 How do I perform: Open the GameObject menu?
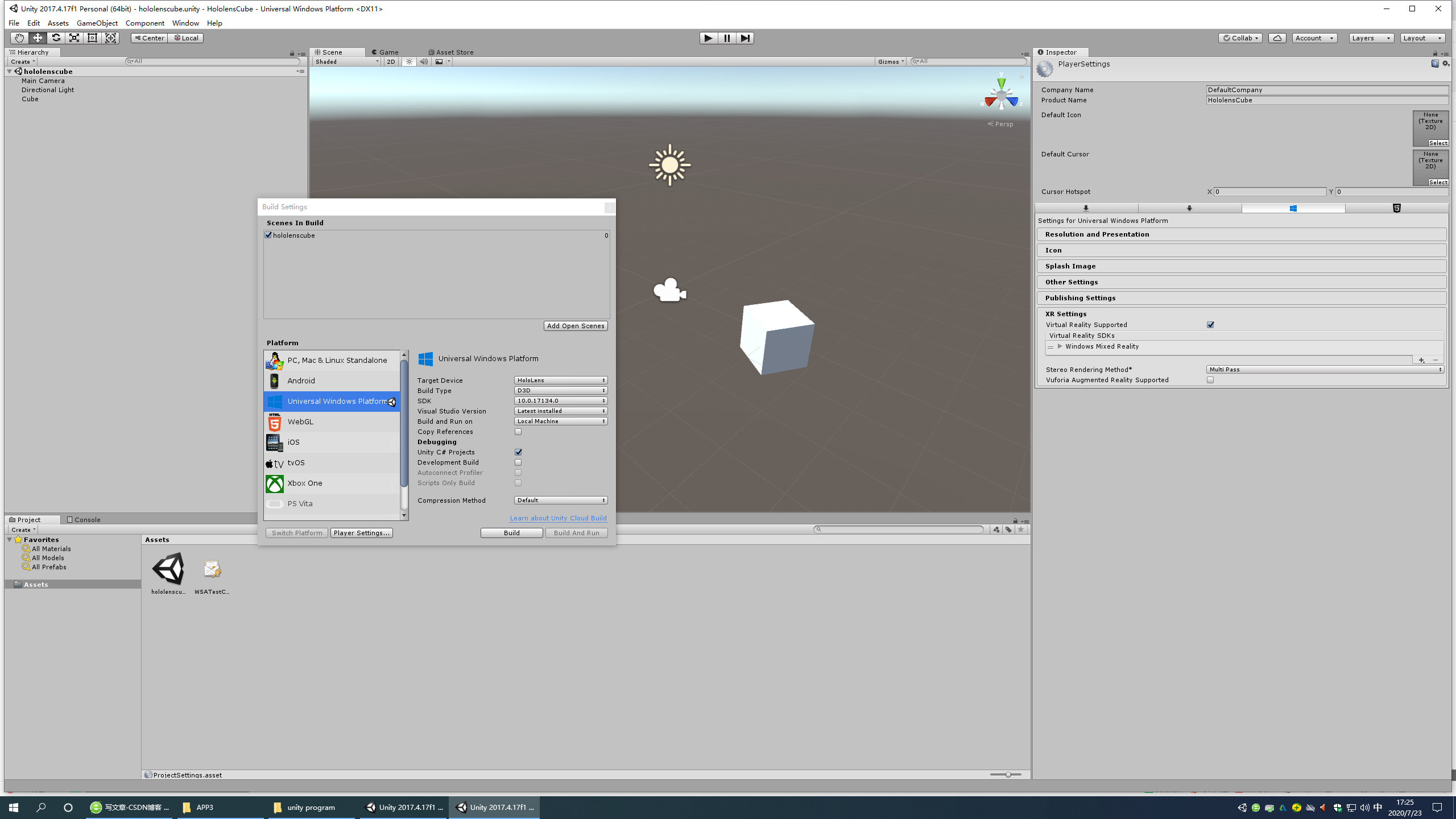tap(97, 23)
